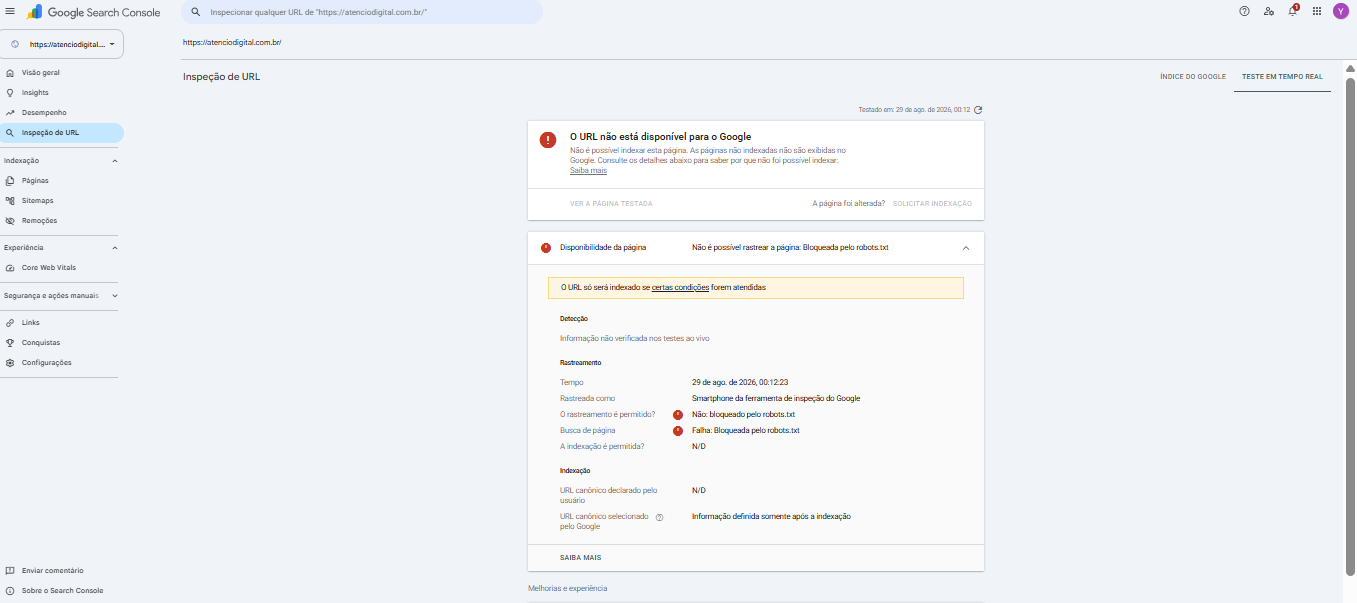The image size is (1357, 603).
Task: Click 'Smartphone da ferramenta de inspeção do Google'
Action: coord(776,398)
